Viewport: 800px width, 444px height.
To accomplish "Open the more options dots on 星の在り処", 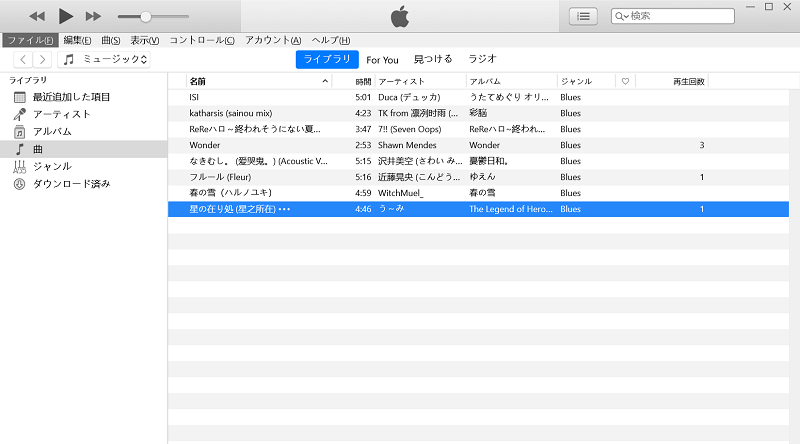I will (285, 209).
